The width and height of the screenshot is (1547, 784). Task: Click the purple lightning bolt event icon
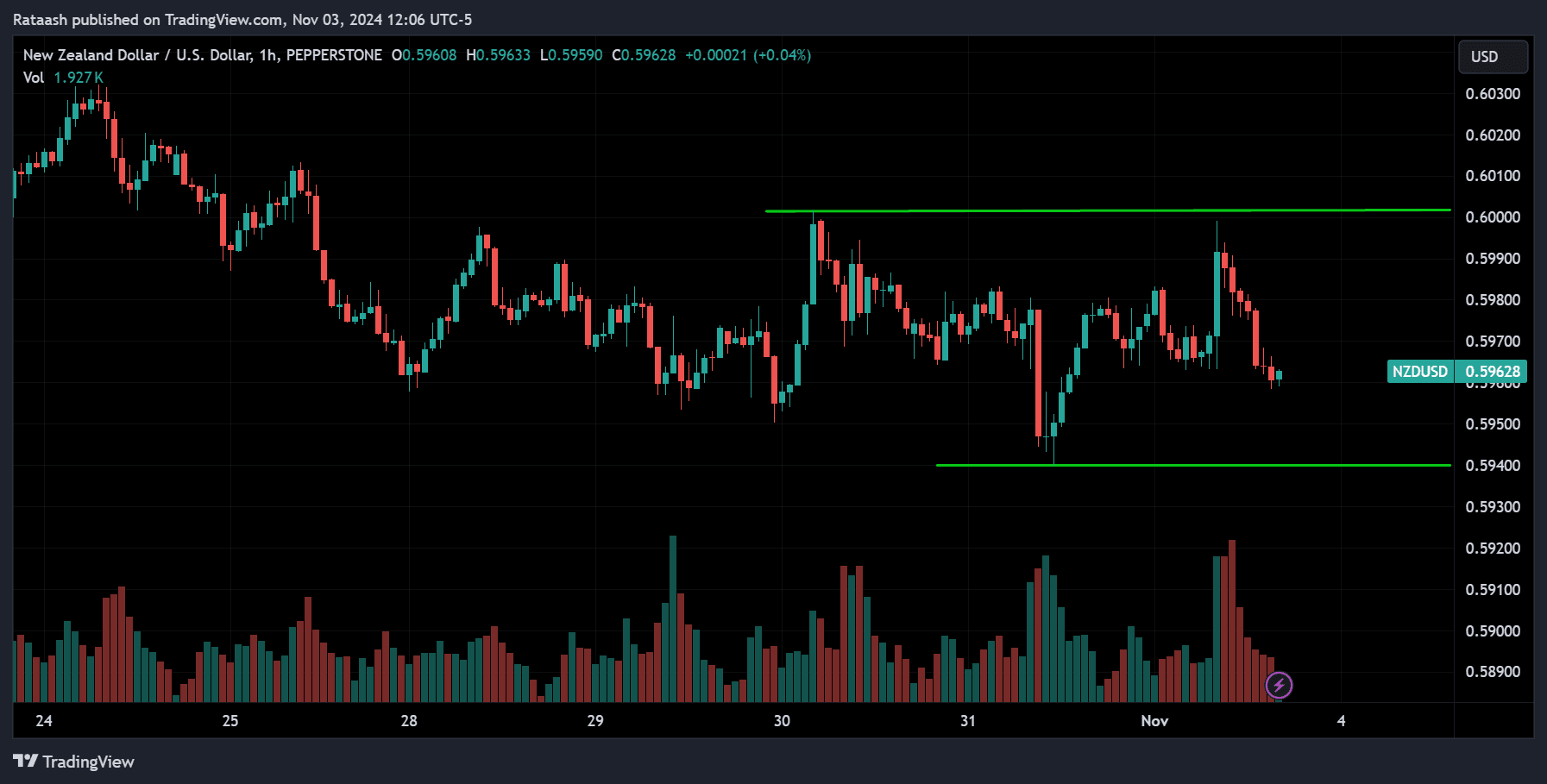[1279, 686]
